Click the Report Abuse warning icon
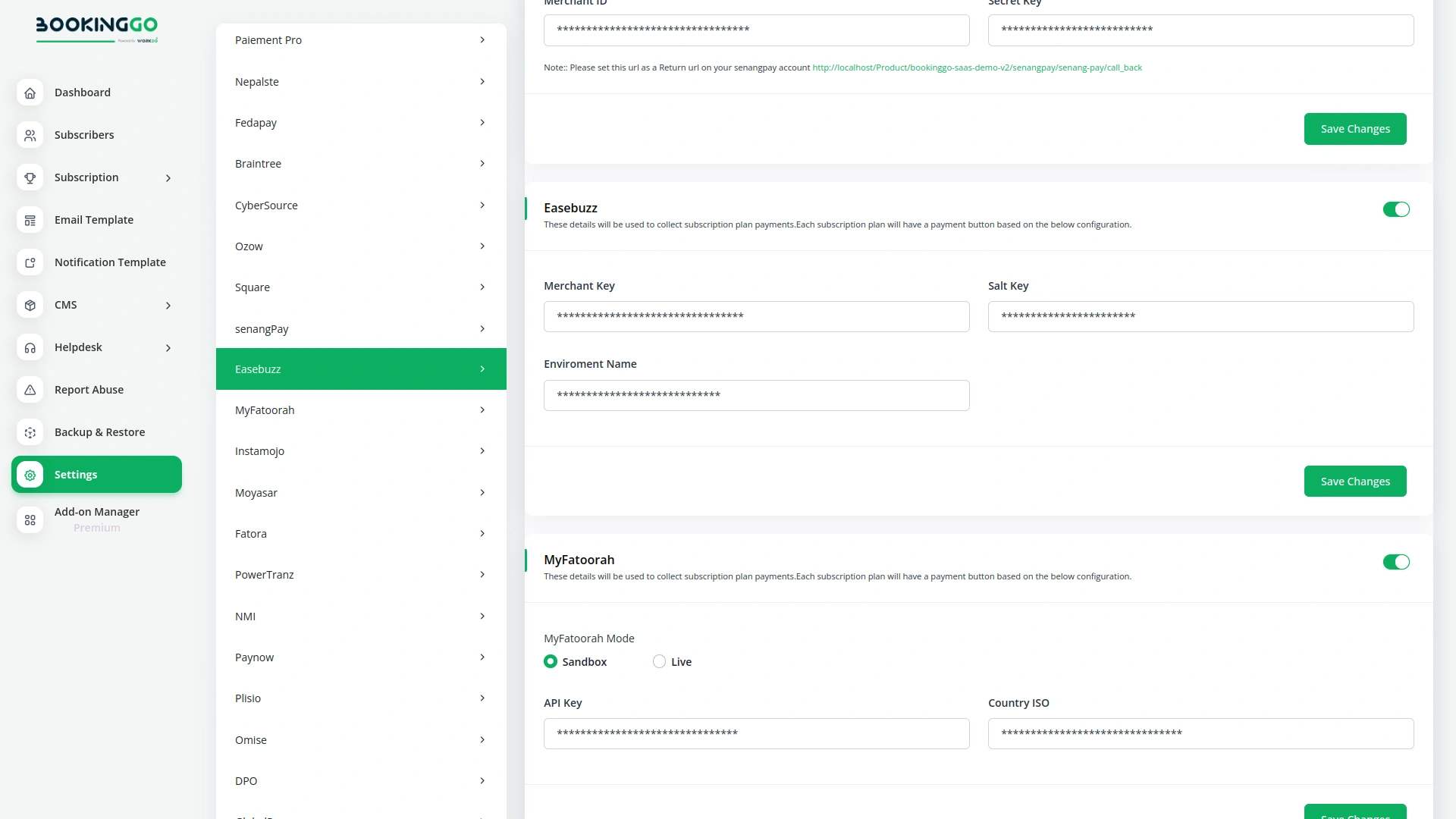The width and height of the screenshot is (1456, 819). pos(30,390)
